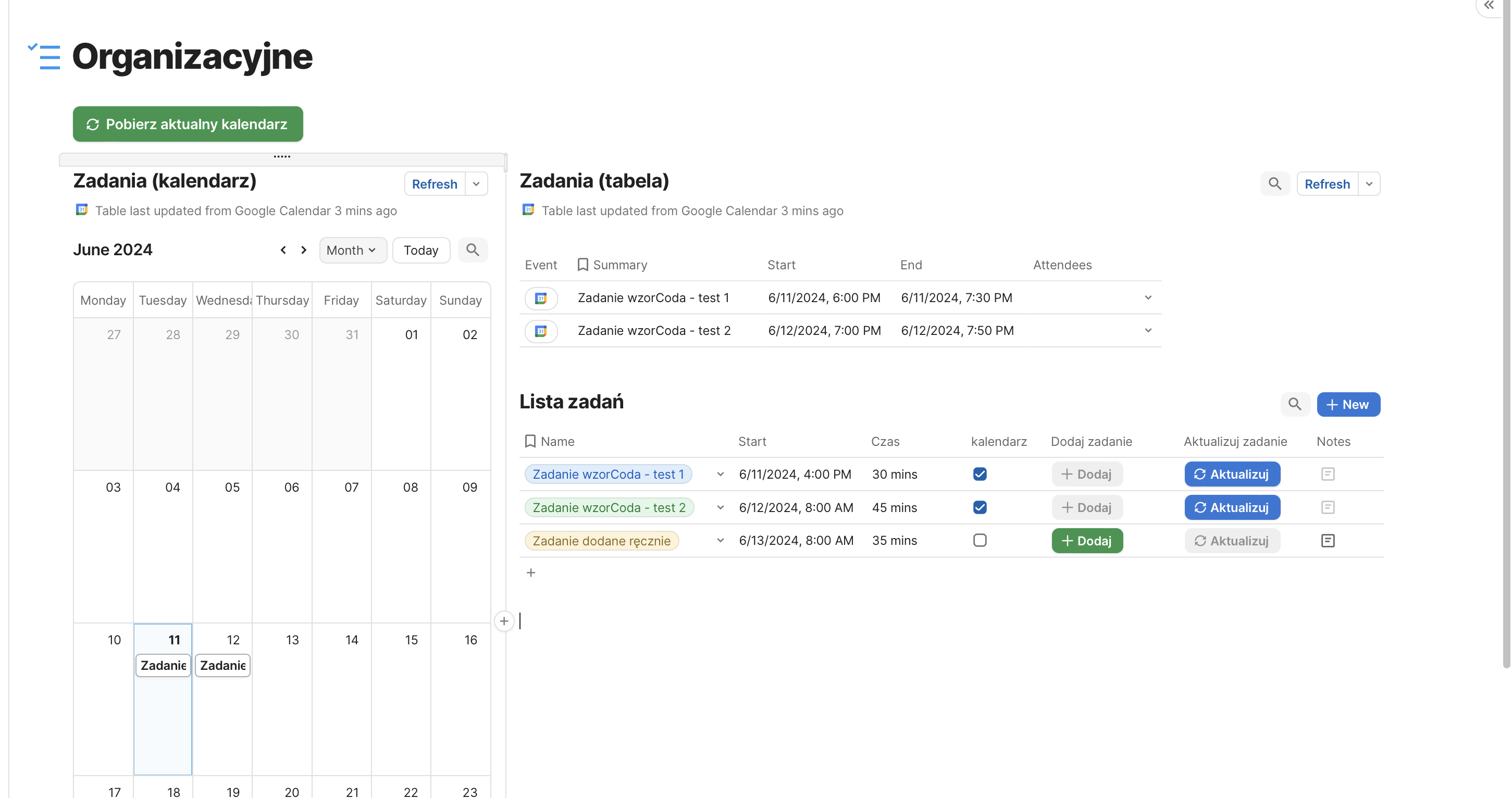
Task: Click the plus icon to add new row
Action: pyautogui.click(x=530, y=572)
